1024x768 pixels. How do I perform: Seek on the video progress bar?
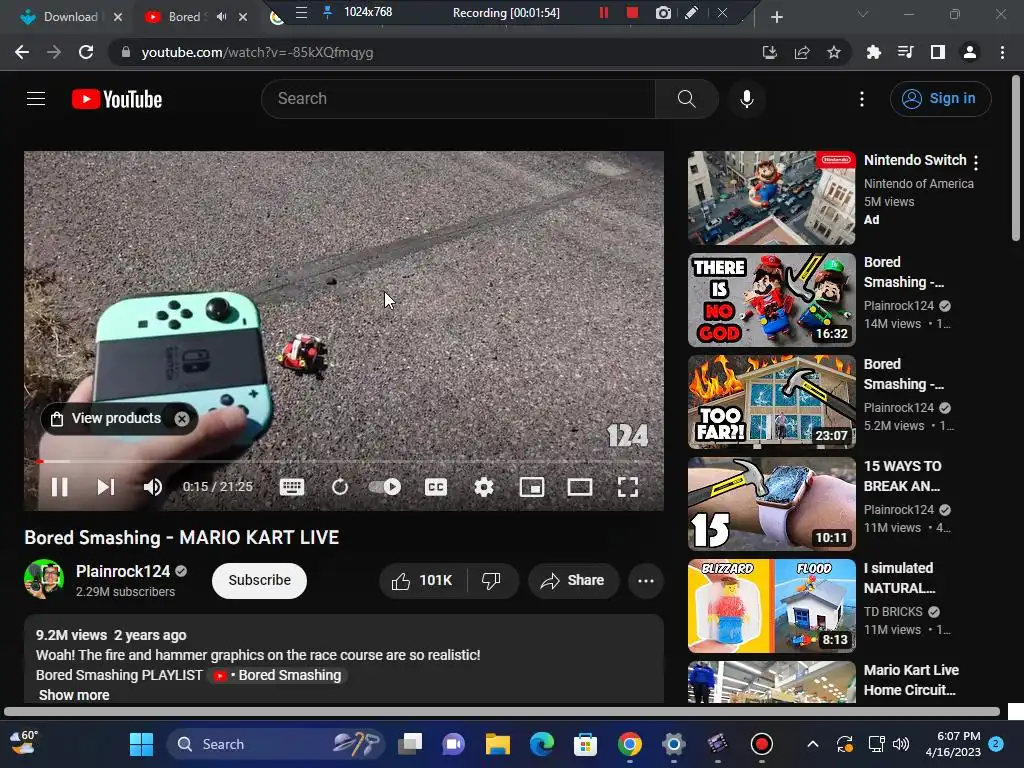344,462
